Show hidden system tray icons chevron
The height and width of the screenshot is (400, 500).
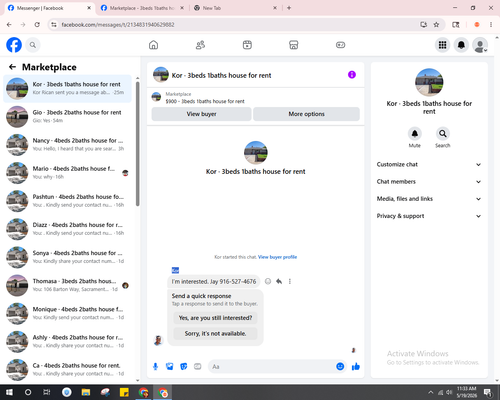pyautogui.click(x=431, y=392)
